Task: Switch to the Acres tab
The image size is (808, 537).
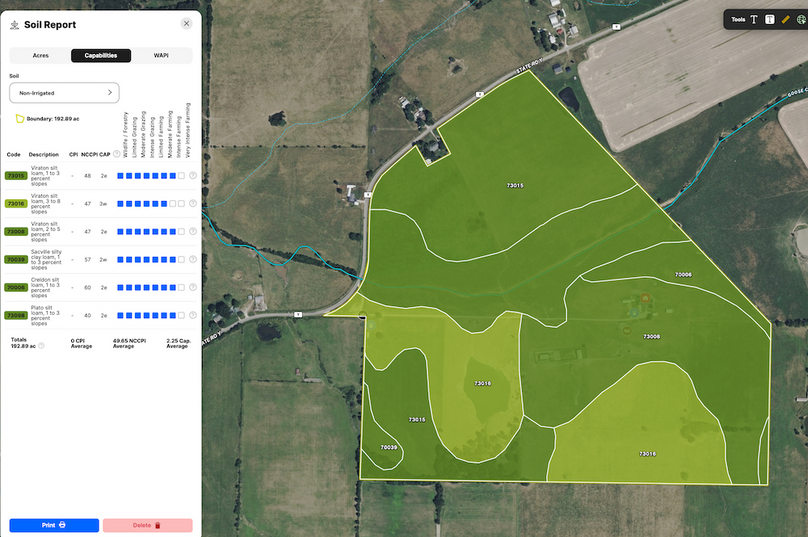Action: click(40, 56)
